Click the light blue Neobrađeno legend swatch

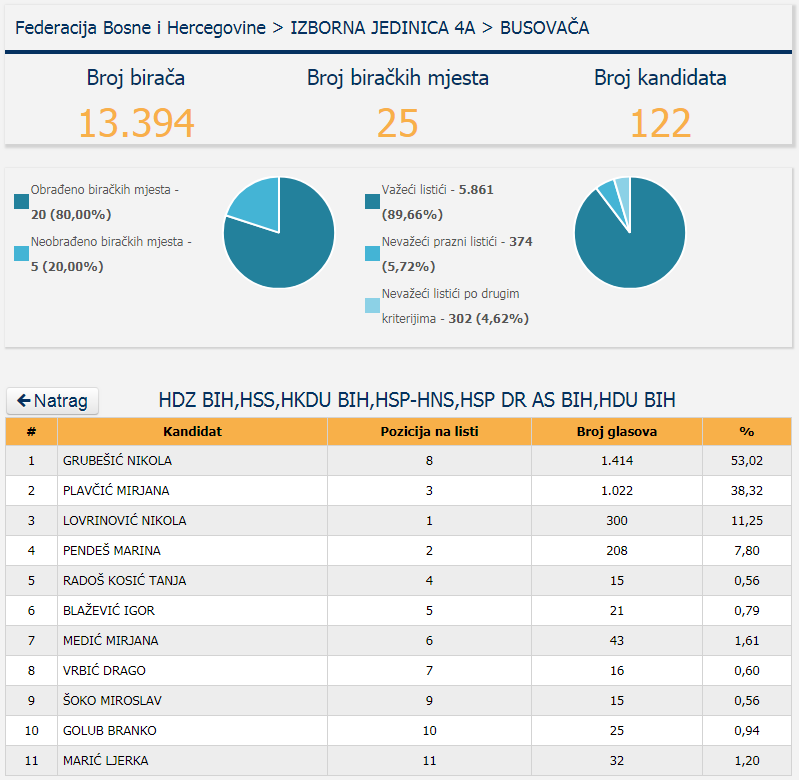pos(22,254)
